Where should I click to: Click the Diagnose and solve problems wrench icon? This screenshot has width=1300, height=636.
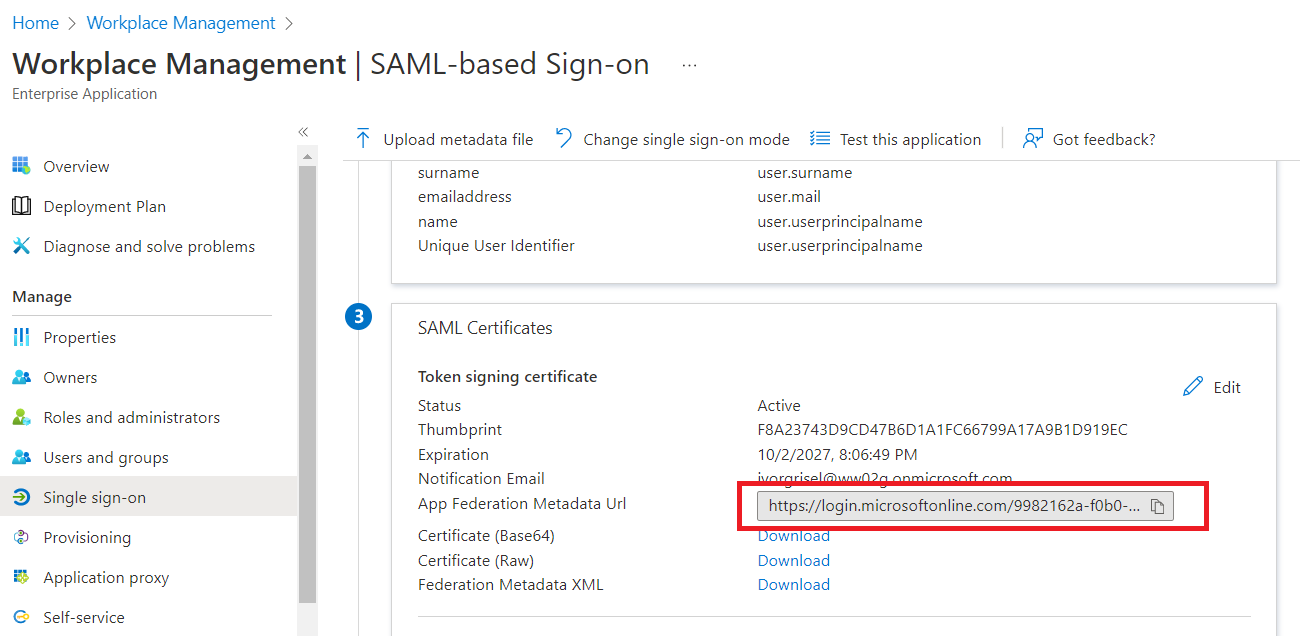(21, 246)
